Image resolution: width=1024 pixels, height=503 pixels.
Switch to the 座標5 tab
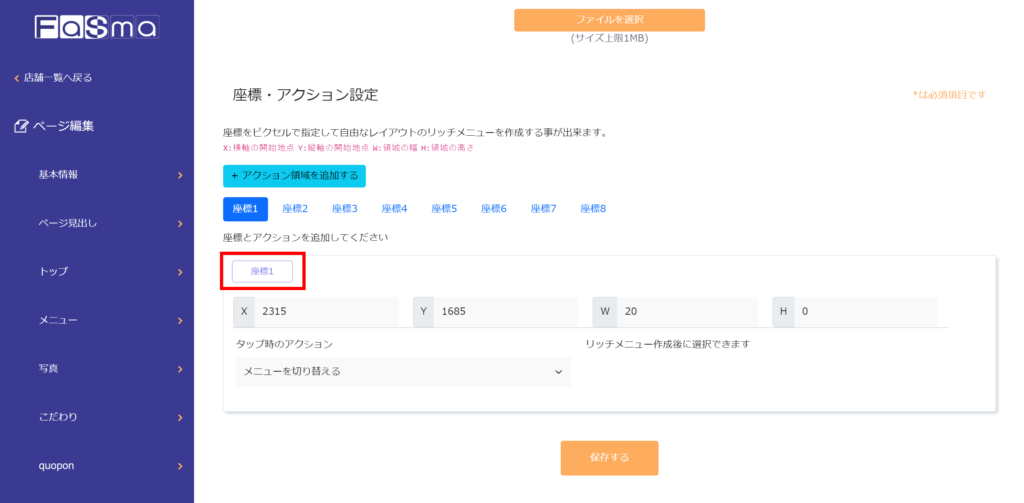click(444, 209)
